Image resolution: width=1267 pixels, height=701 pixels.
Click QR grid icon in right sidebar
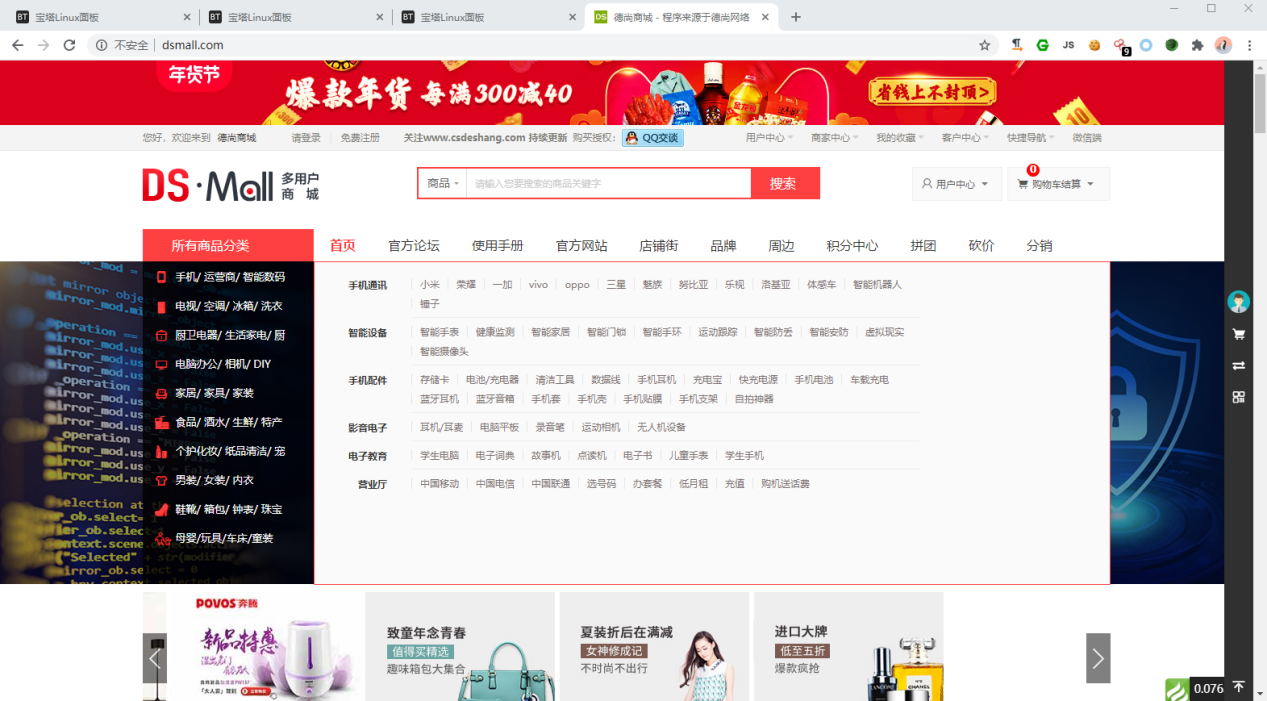coord(1239,397)
